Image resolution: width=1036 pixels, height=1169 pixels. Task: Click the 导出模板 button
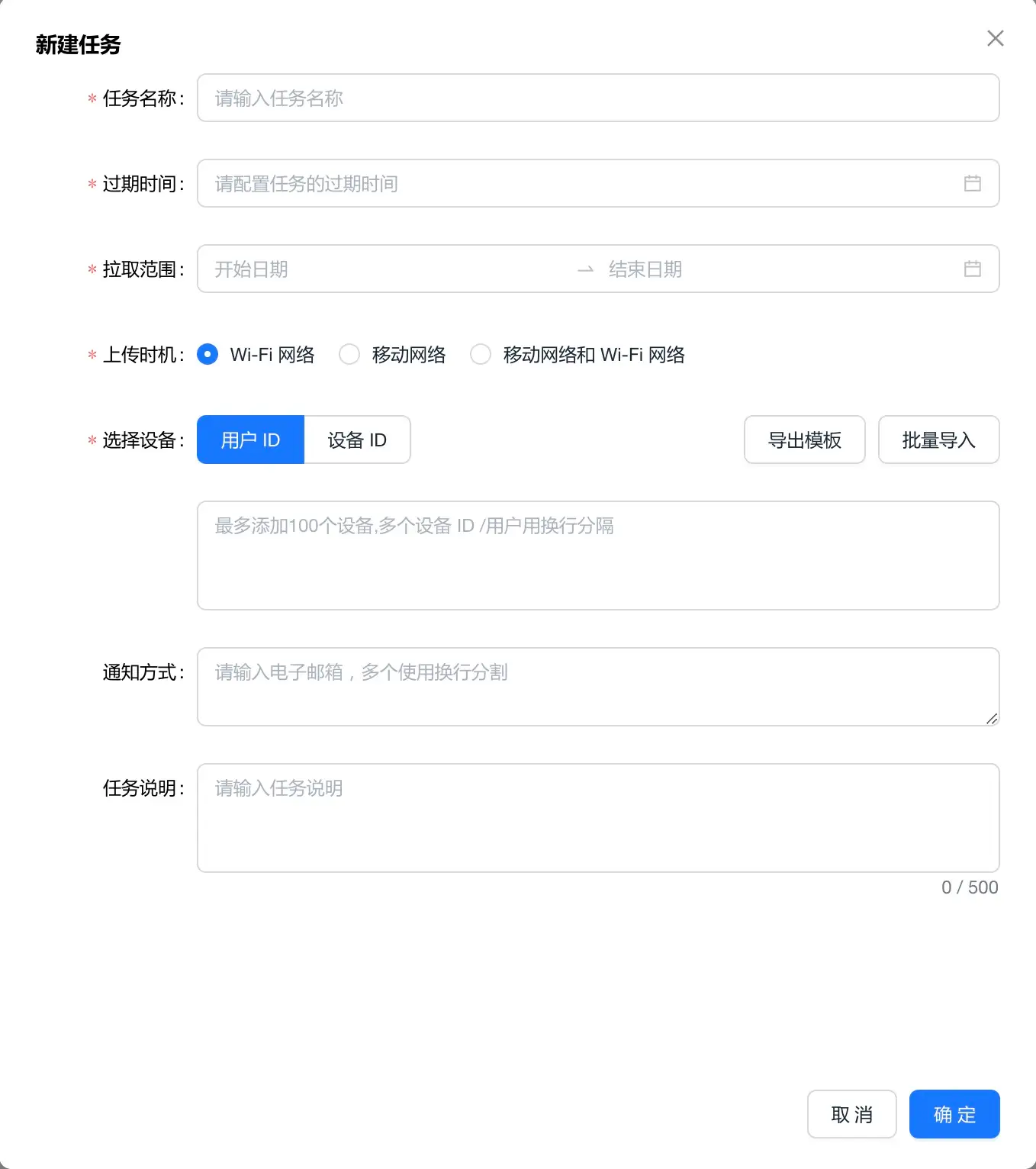804,440
